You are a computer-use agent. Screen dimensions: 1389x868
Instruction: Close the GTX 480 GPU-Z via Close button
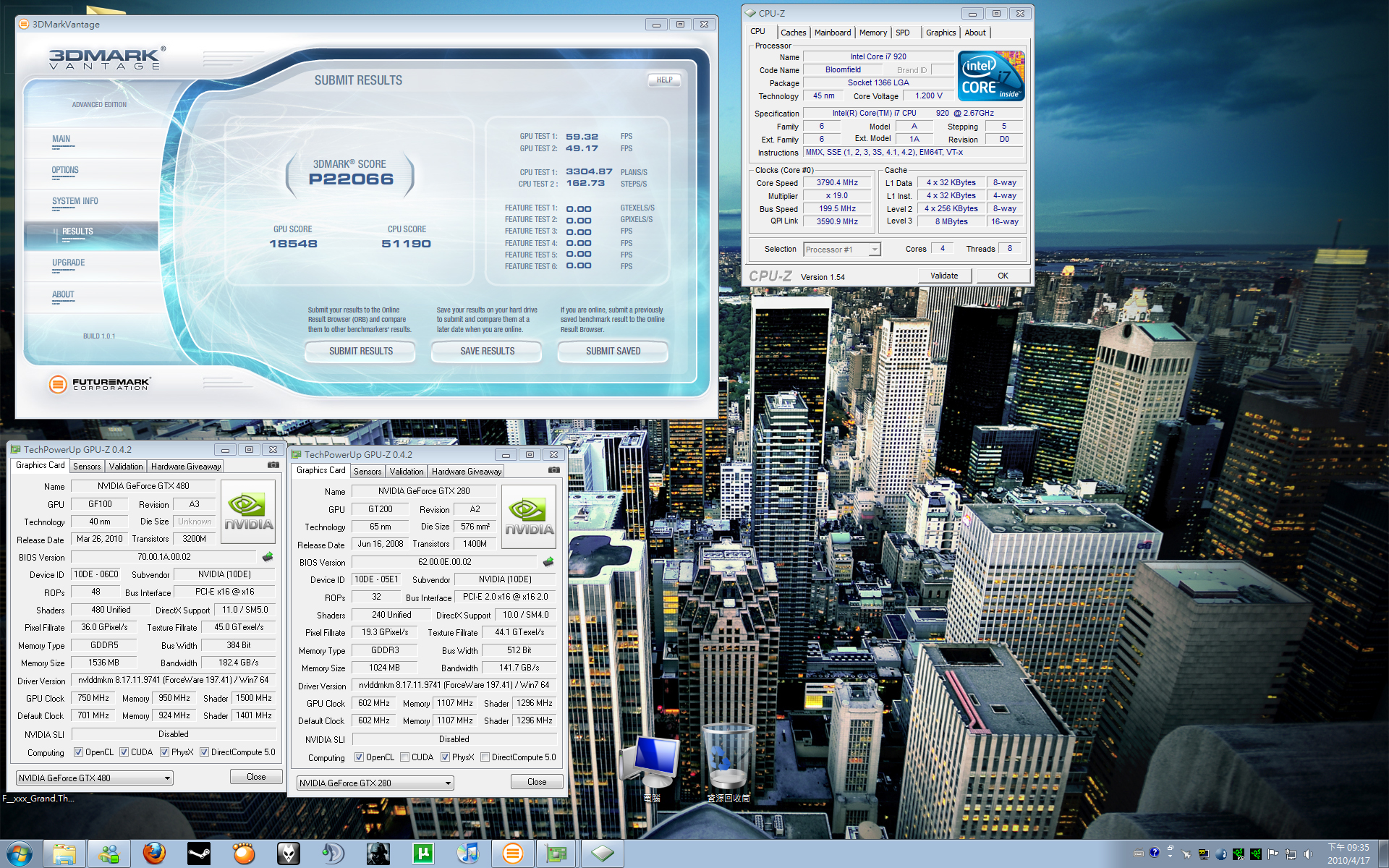[x=256, y=777]
